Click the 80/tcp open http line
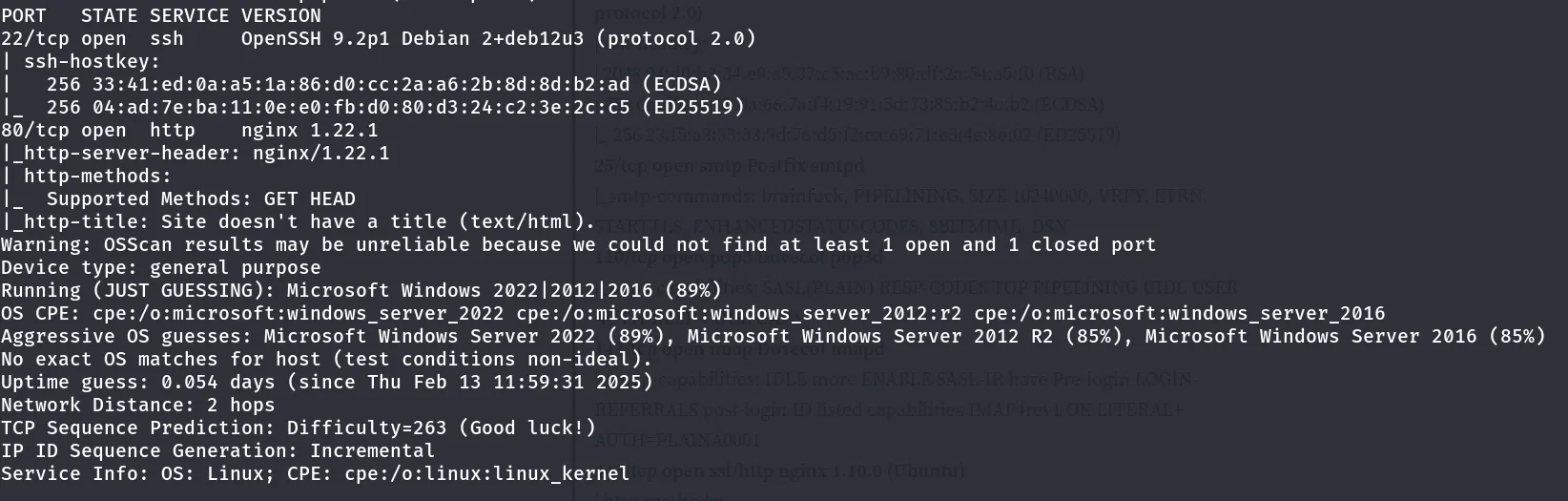This screenshot has width=1568, height=501. pyautogui.click(x=190, y=130)
